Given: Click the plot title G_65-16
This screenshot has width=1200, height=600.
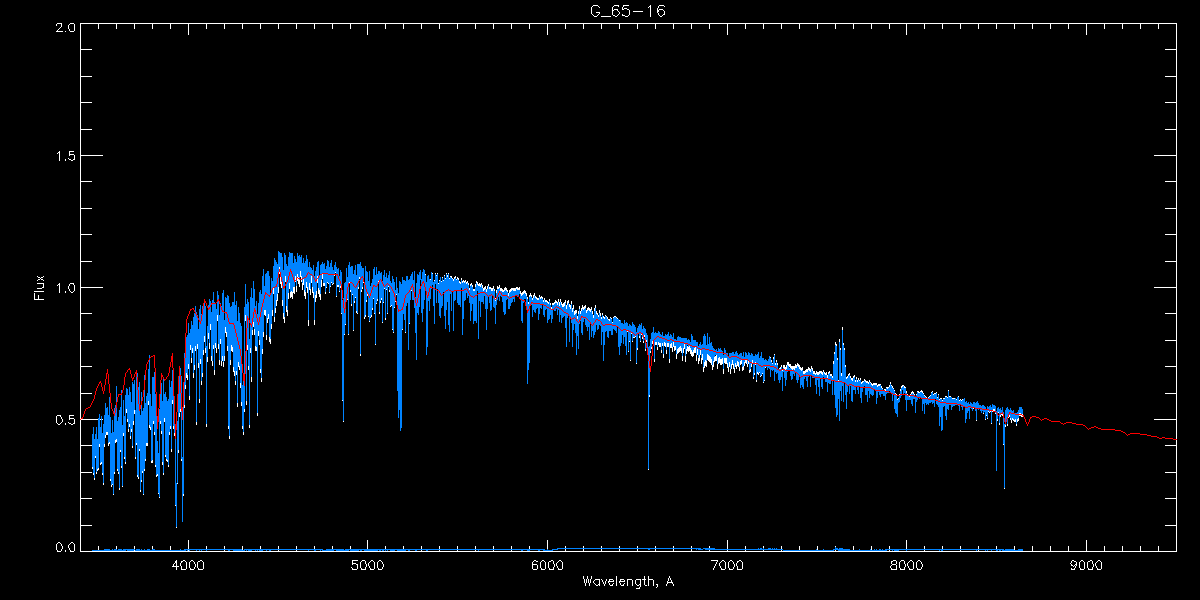Looking at the screenshot, I should [627, 10].
